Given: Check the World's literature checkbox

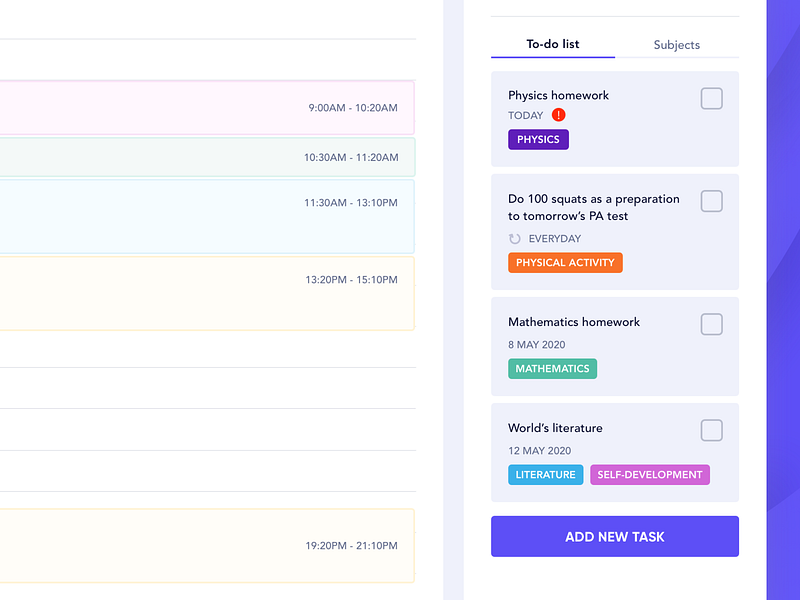Looking at the screenshot, I should 711,430.
